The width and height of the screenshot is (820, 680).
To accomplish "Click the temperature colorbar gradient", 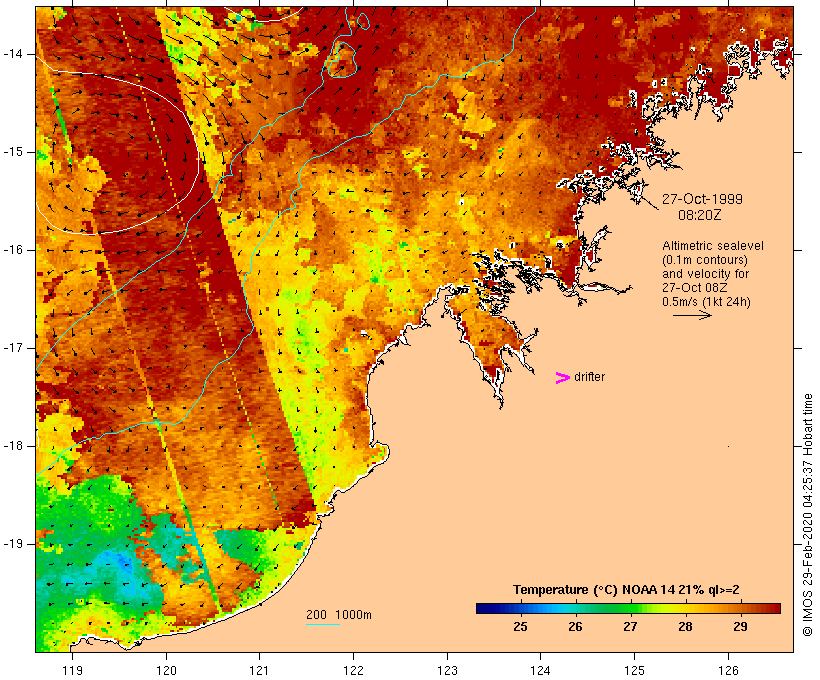I will (628, 608).
